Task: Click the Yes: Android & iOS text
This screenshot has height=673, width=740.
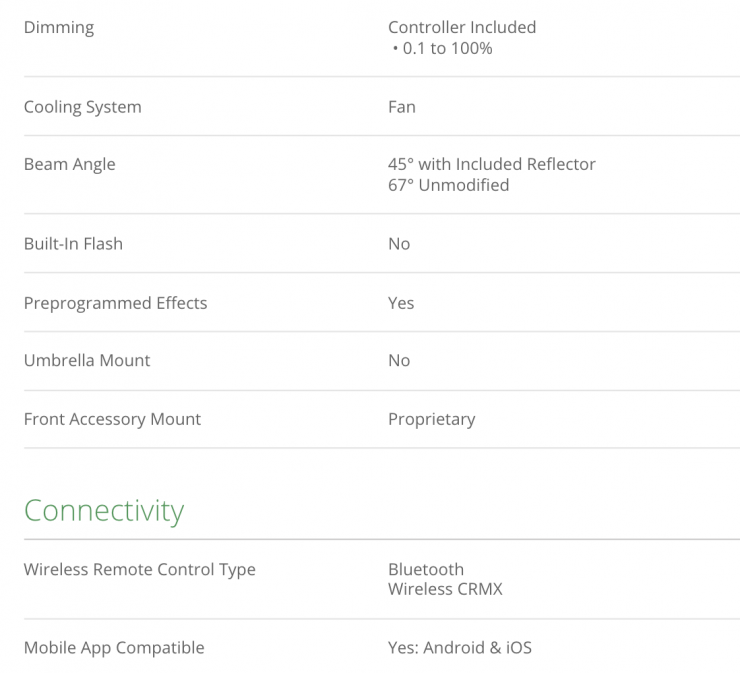Action: pyautogui.click(x=460, y=648)
